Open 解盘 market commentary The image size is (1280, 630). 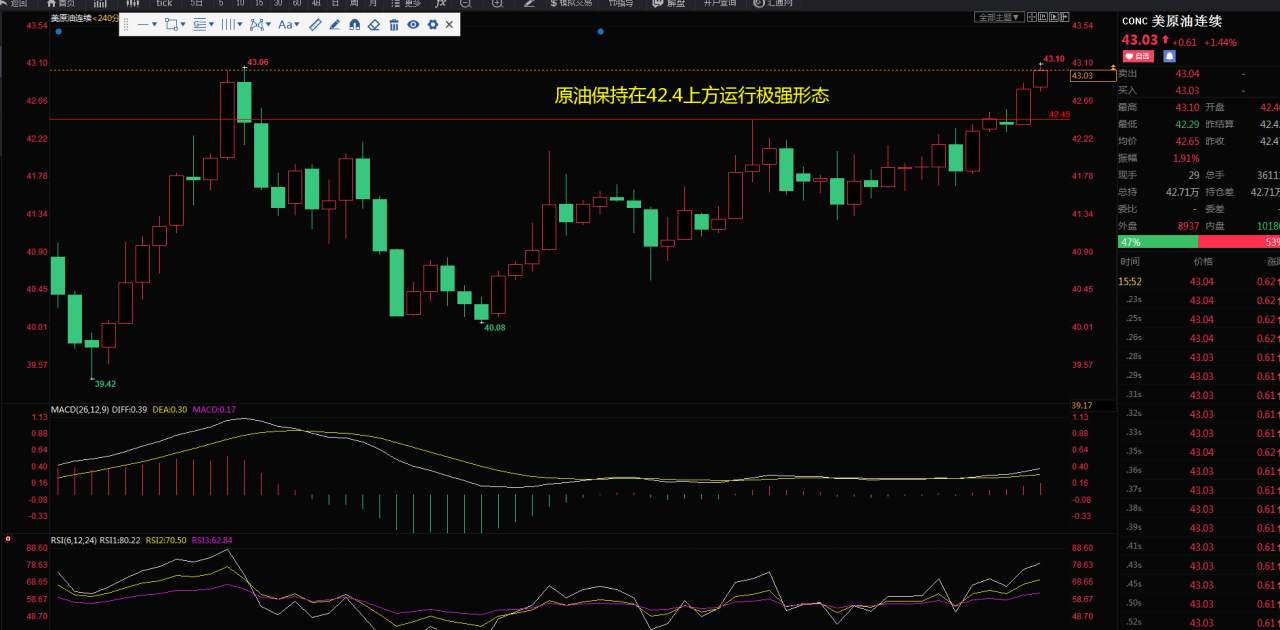coord(671,5)
